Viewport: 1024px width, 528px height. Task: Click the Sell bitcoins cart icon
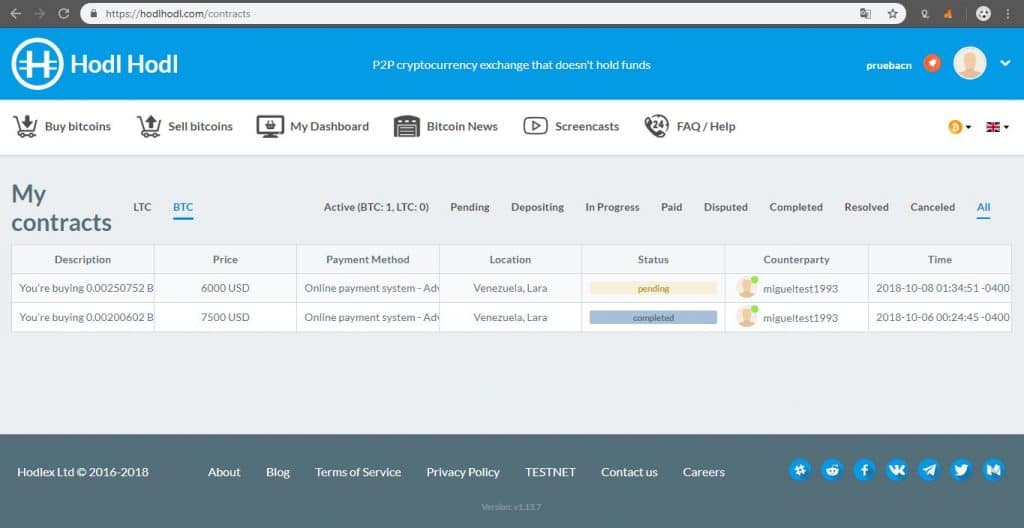coord(149,126)
